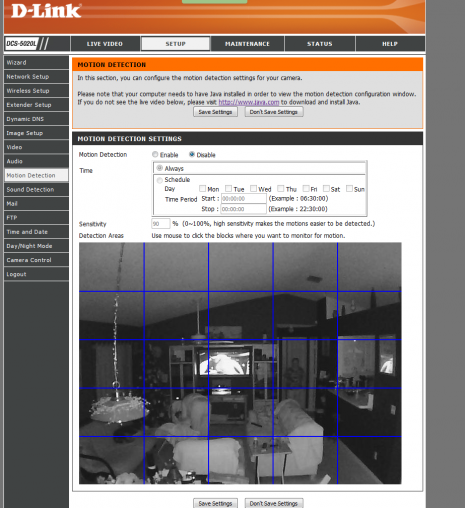Open the Help tab

click(x=390, y=44)
